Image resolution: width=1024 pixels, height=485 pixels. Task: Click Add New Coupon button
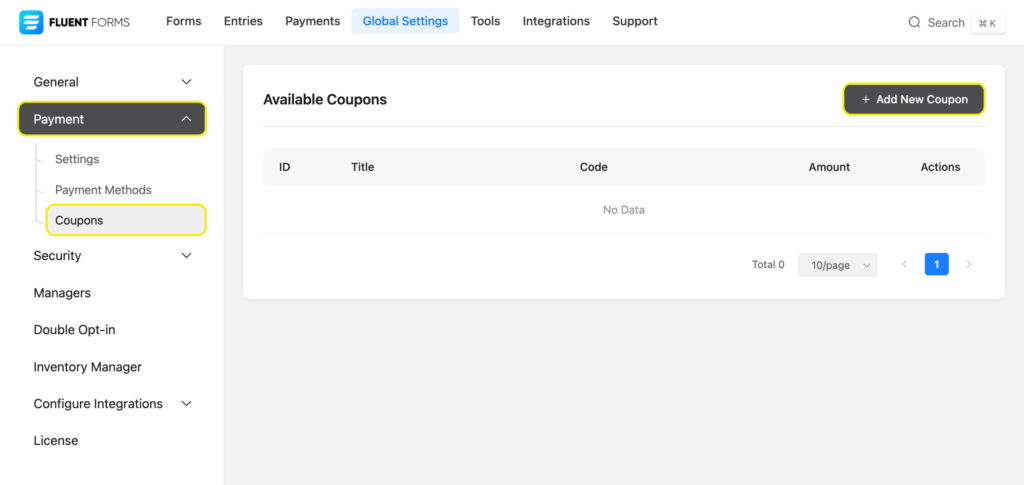(x=914, y=99)
